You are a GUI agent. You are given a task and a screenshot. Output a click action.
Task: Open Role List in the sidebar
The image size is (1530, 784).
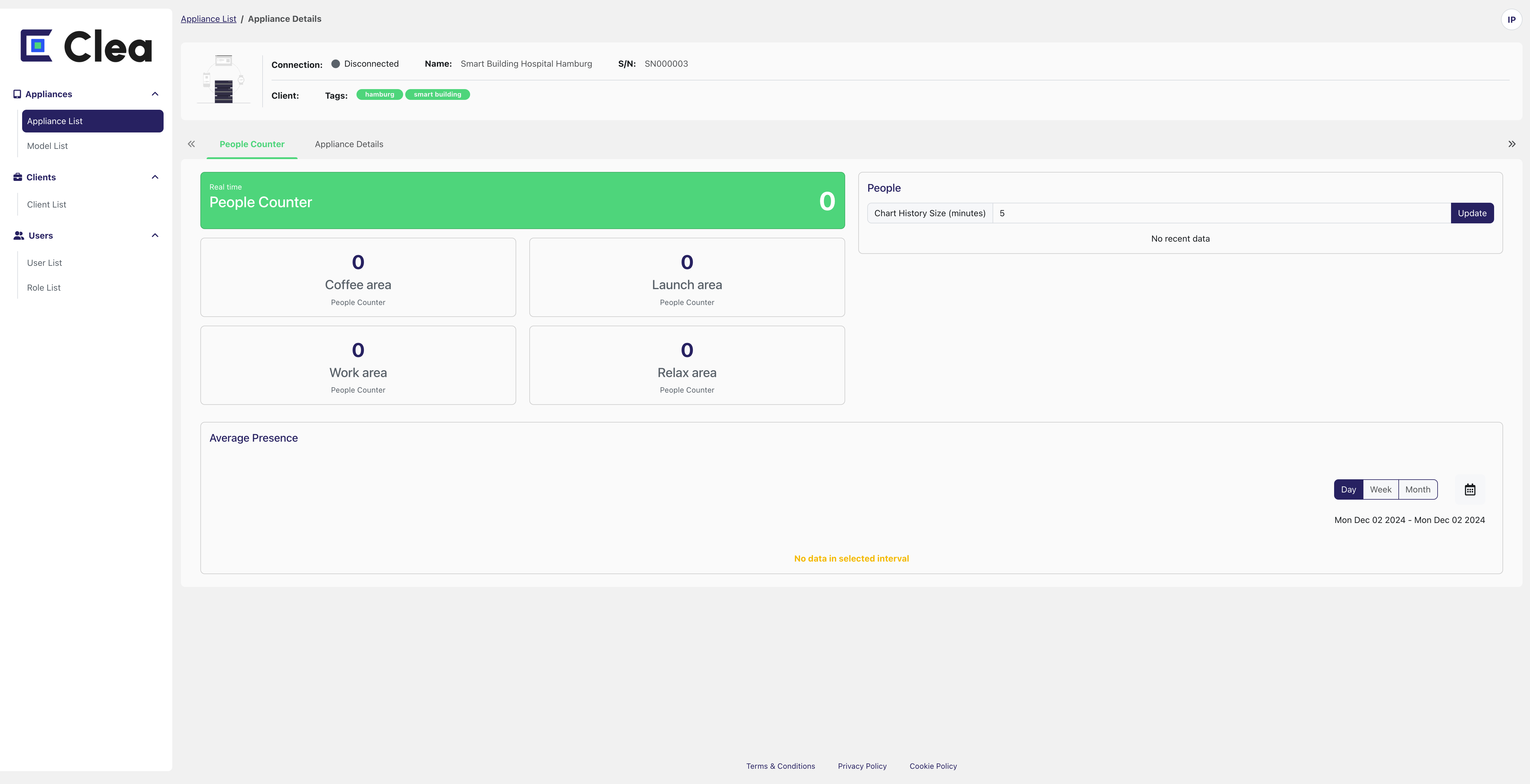click(x=93, y=287)
